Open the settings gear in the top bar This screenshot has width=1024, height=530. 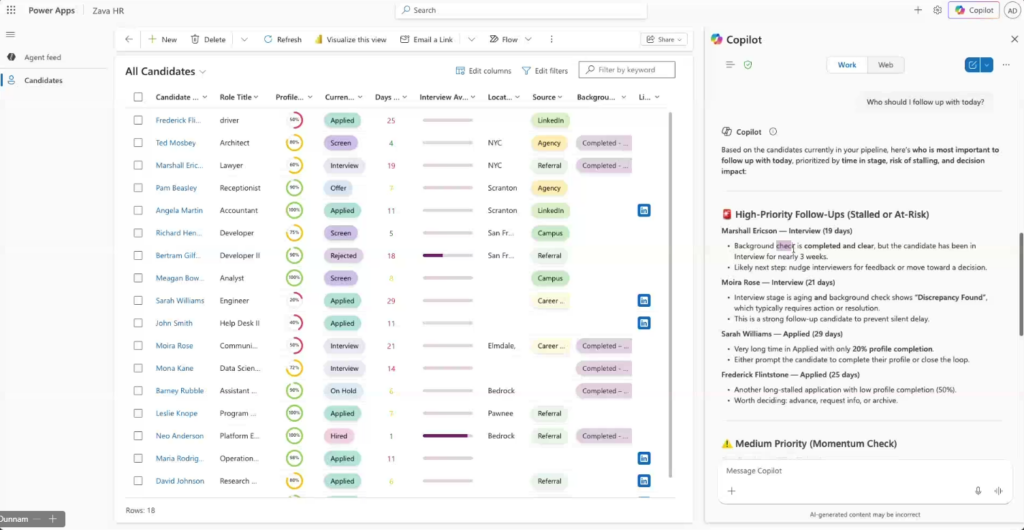tap(937, 10)
